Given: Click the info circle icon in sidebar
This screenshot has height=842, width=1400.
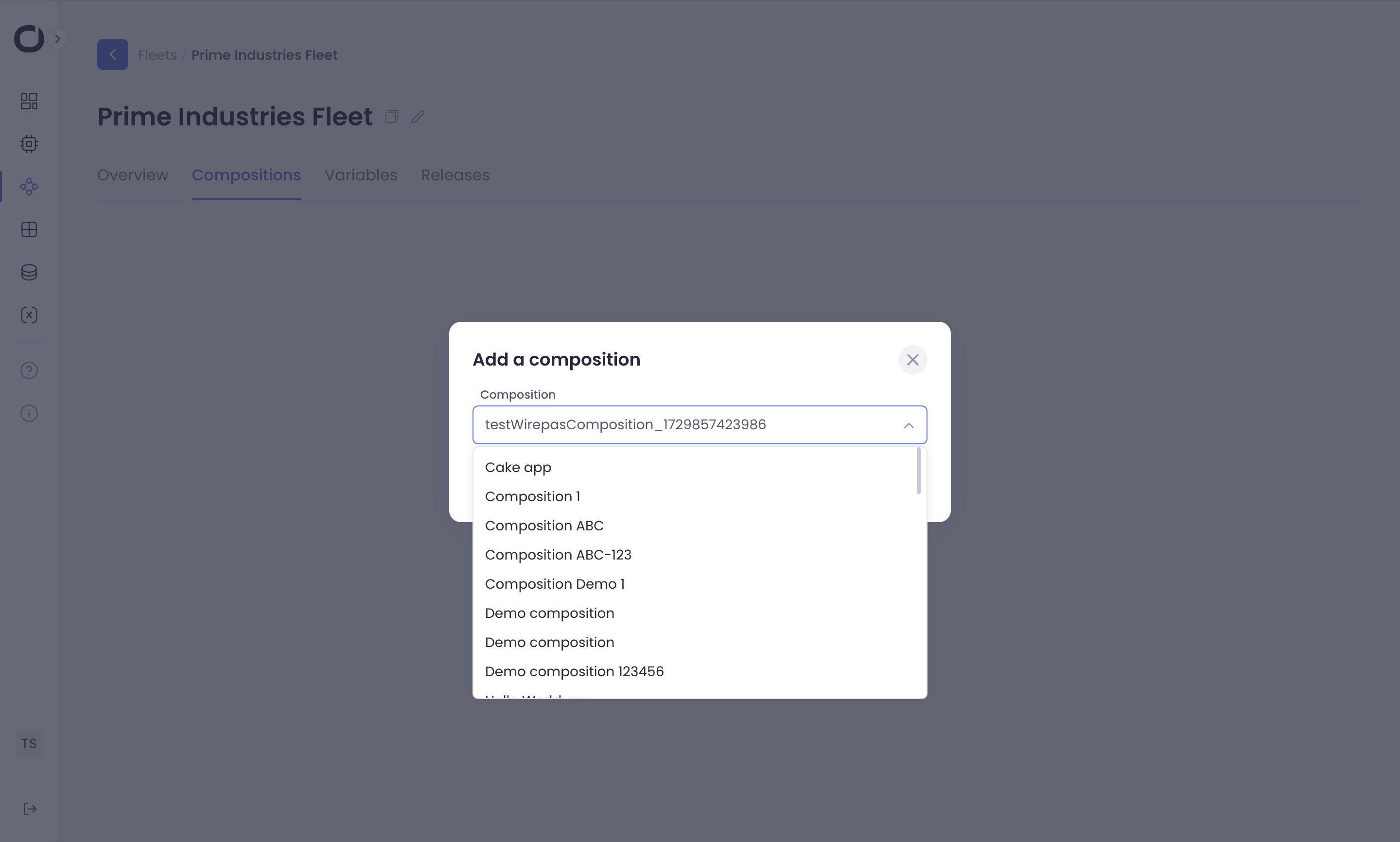Looking at the screenshot, I should coord(29,413).
